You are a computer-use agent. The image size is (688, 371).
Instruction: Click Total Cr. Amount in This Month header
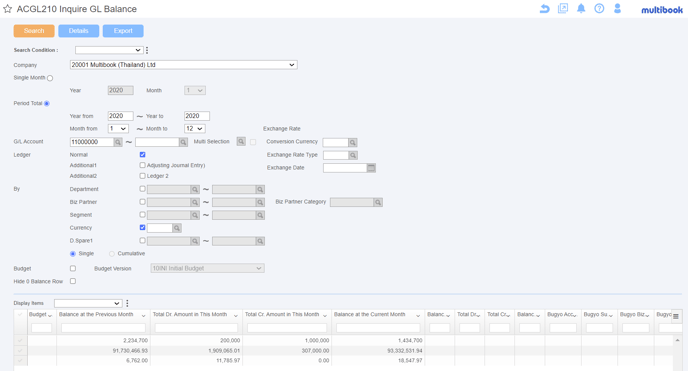282,315
